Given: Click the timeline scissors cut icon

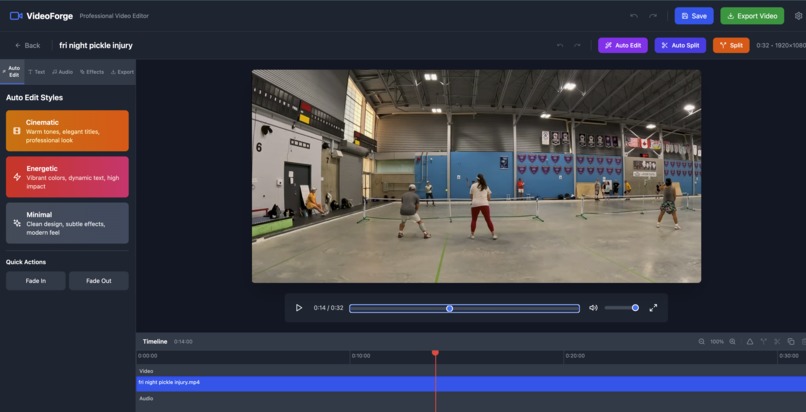Looking at the screenshot, I should pos(777,342).
